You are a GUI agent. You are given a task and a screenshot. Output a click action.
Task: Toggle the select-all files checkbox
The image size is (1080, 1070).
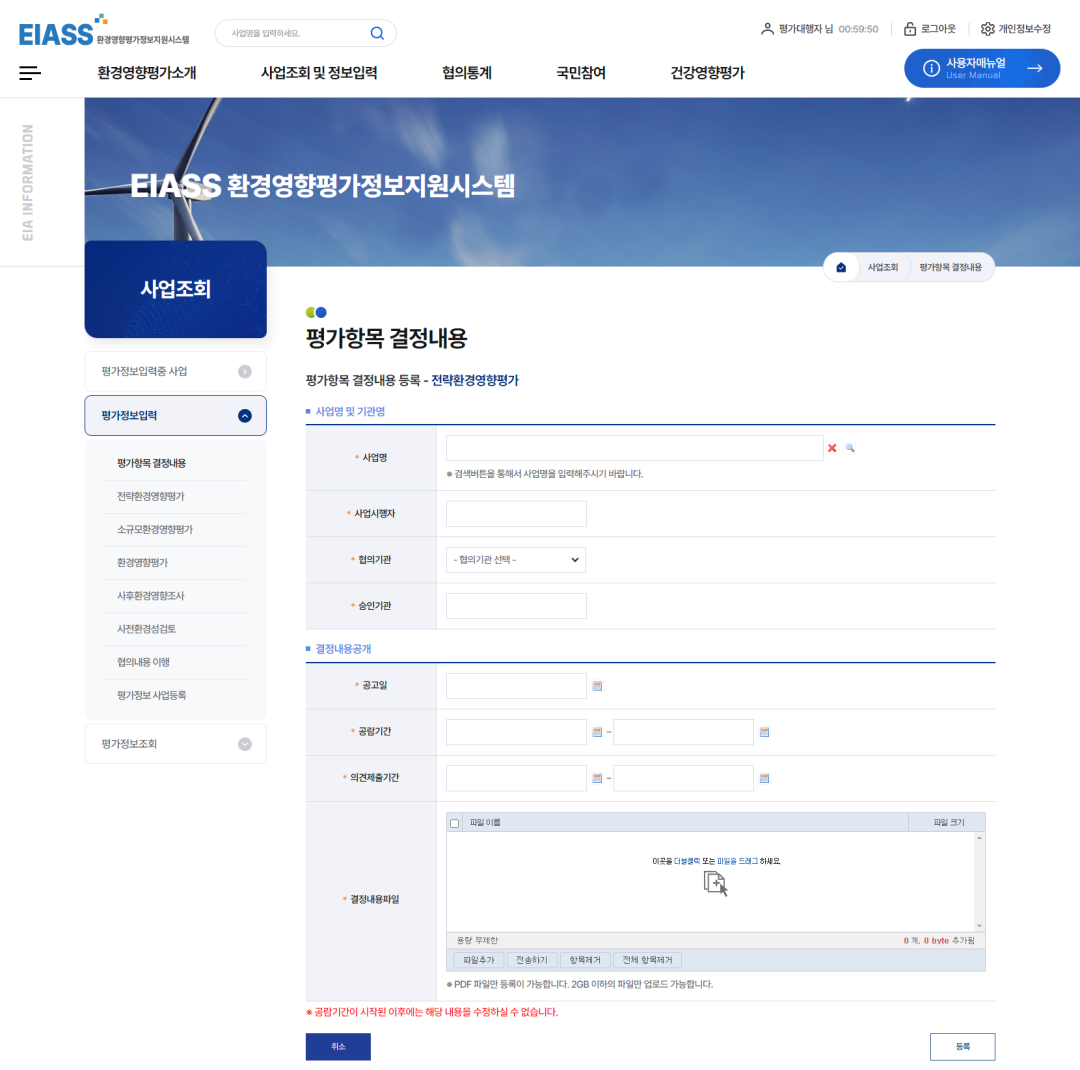[x=455, y=823]
